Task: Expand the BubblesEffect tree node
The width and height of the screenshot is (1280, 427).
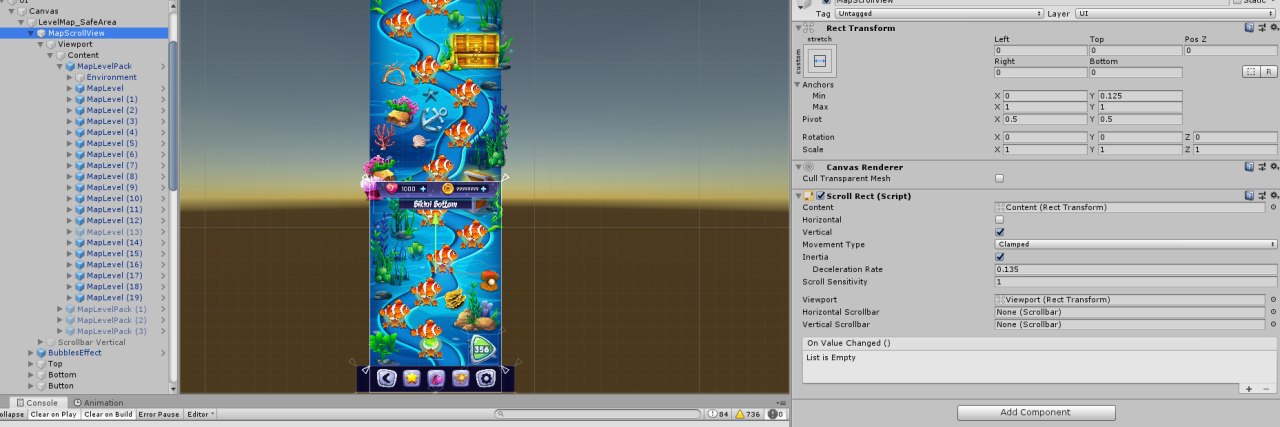Action: (30, 353)
